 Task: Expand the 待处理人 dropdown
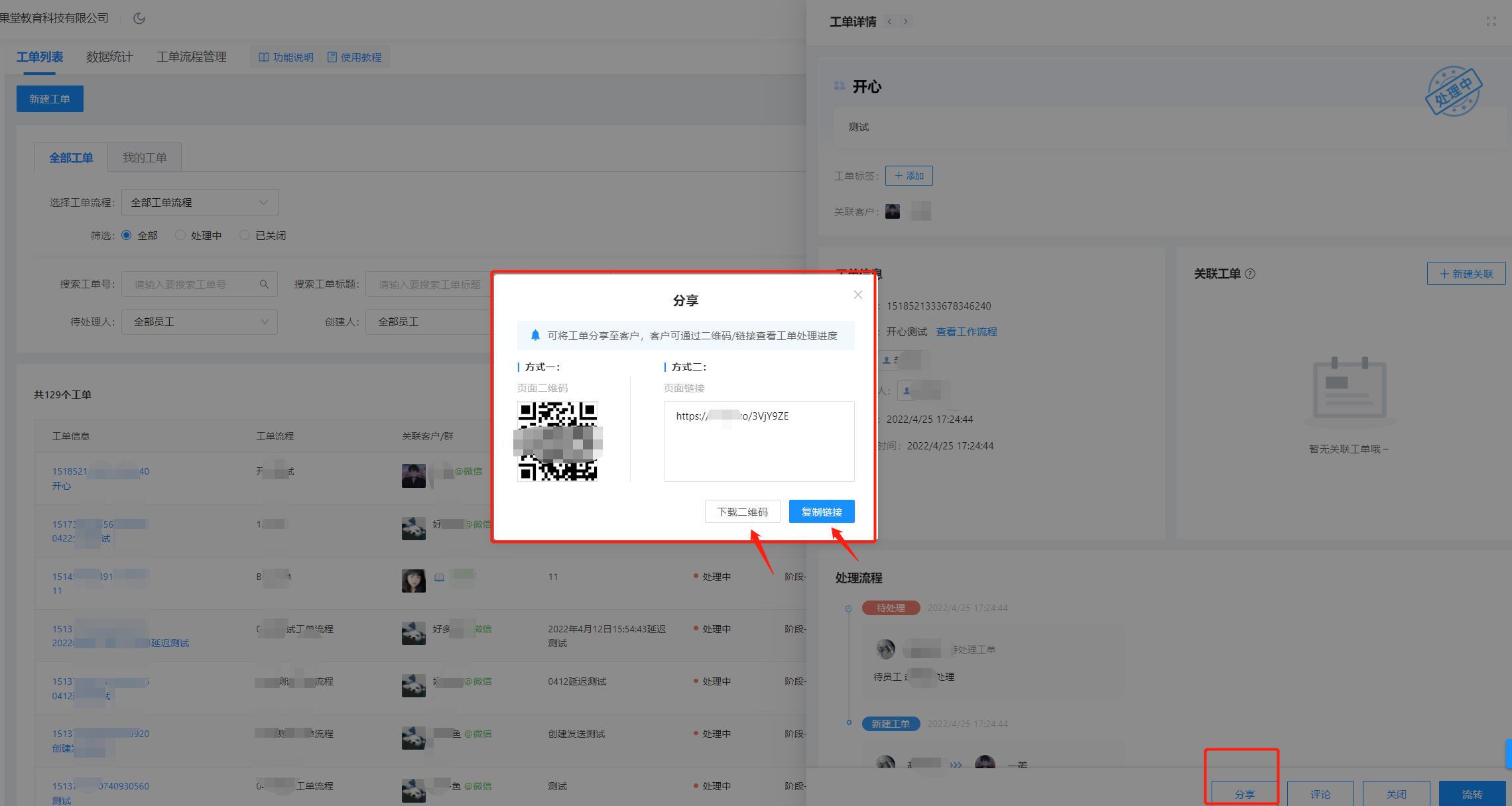click(x=200, y=321)
